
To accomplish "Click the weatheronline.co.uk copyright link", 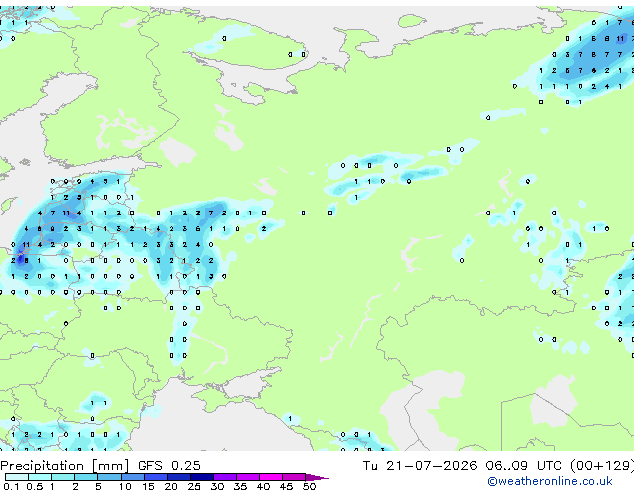I will coord(550,481).
